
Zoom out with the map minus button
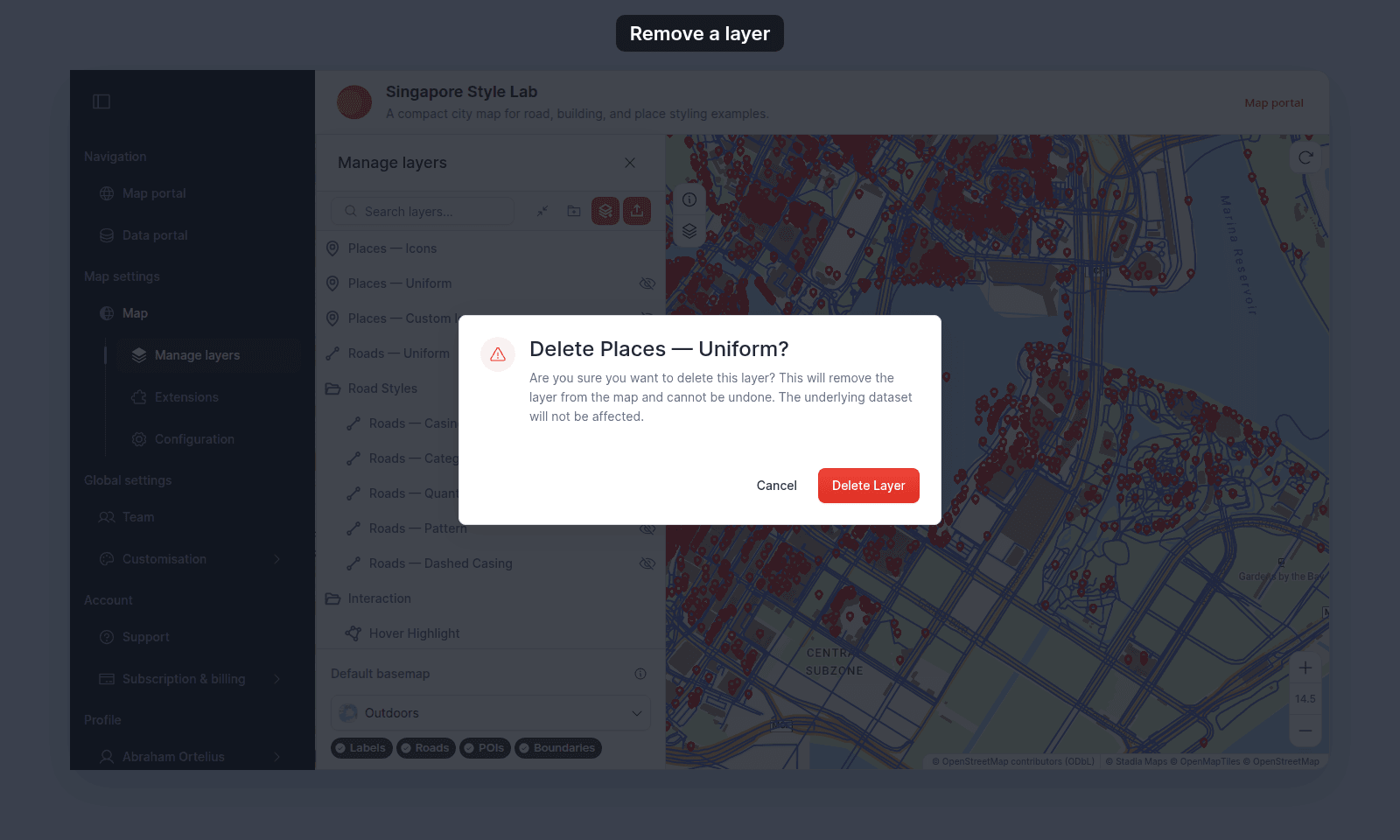coord(1305,730)
